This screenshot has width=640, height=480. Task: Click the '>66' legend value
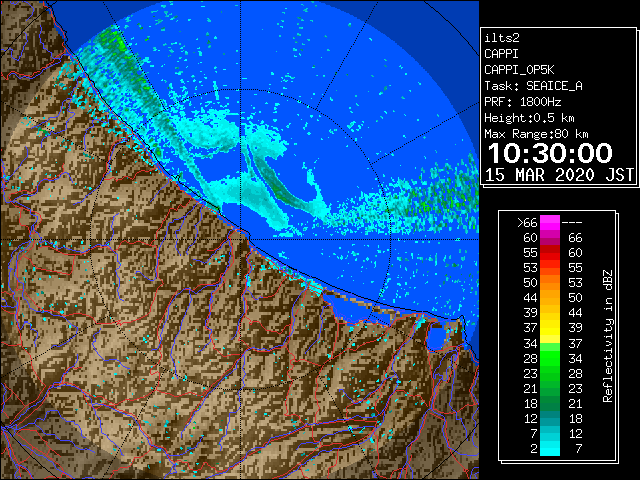pos(527,223)
